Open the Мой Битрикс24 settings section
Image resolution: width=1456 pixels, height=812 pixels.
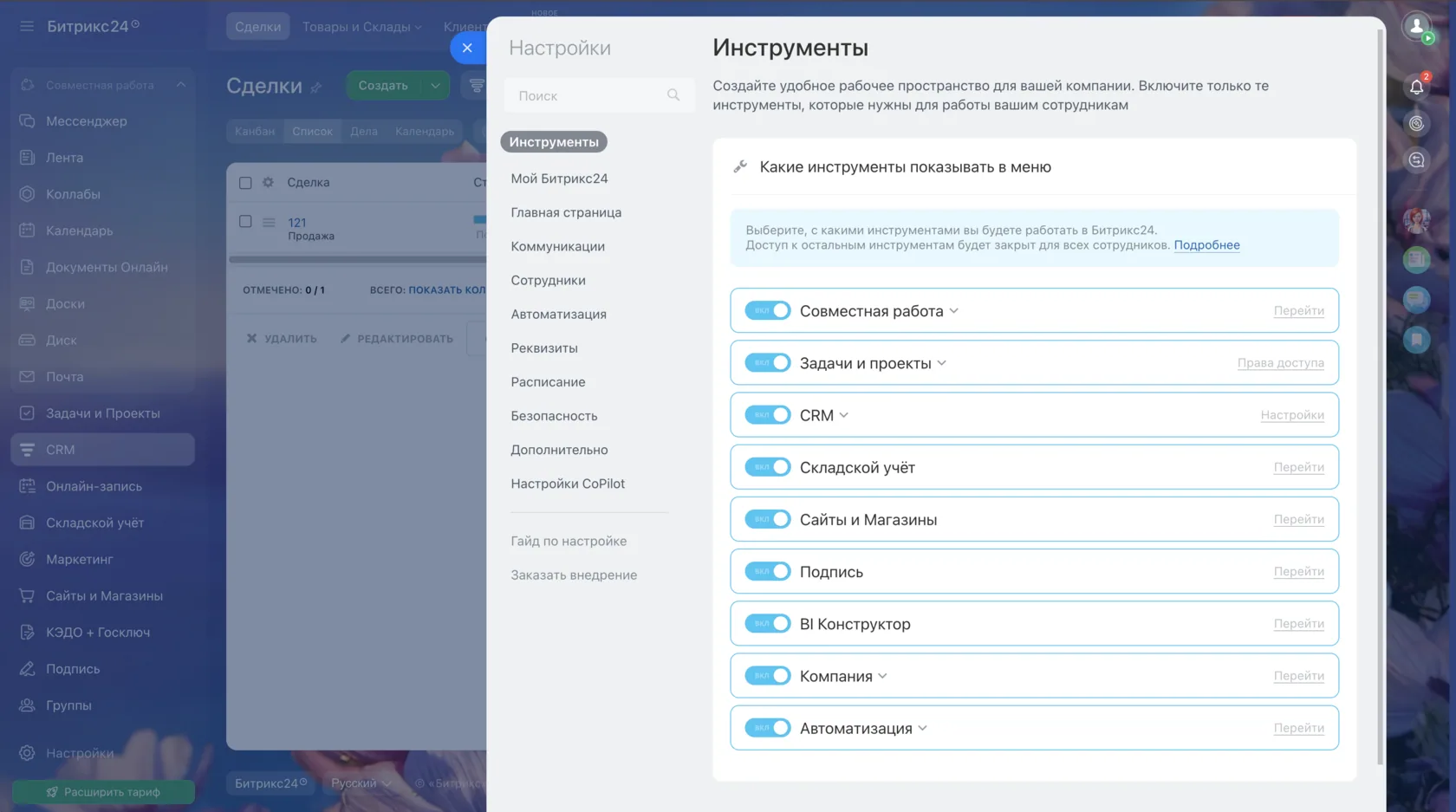coord(559,179)
